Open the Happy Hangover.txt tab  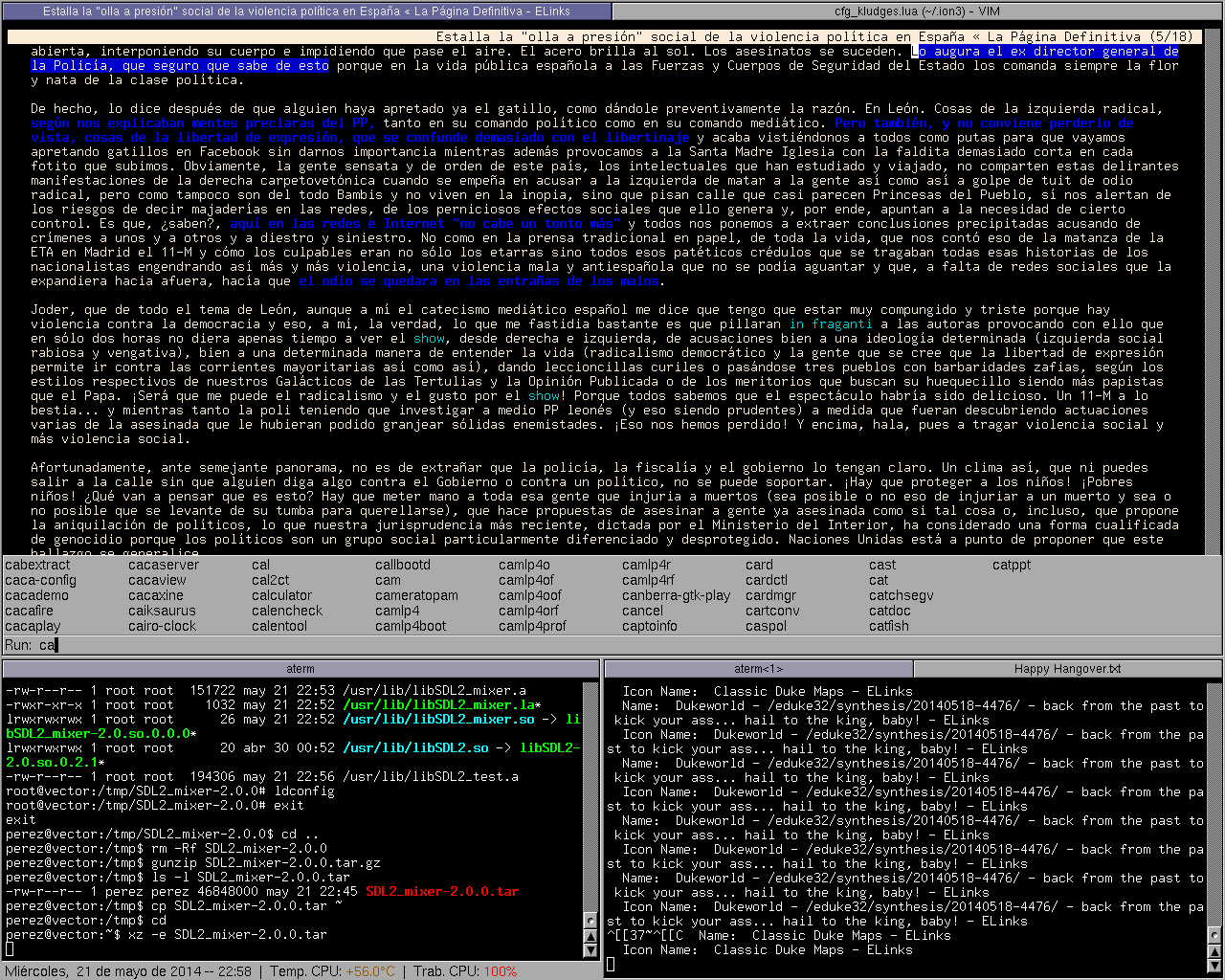pyautogui.click(x=1067, y=668)
